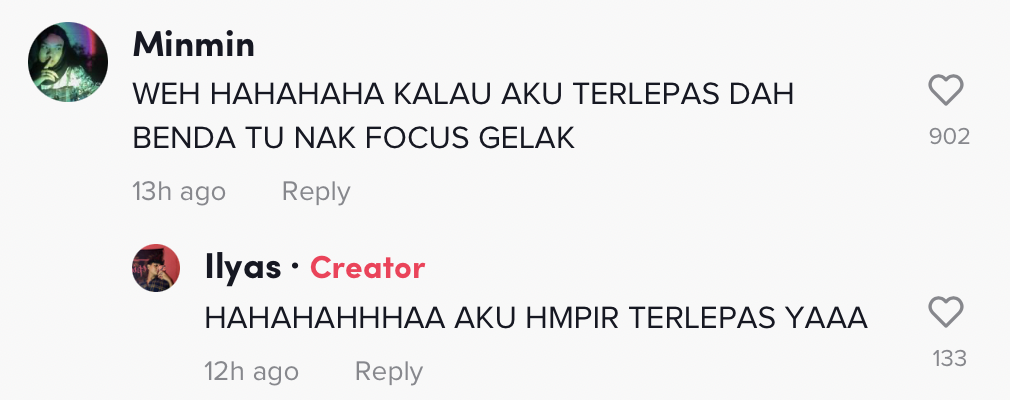The width and height of the screenshot is (1010, 400).
Task: Select Ilyas's HAHAHAHHHAA reply text
Action: coord(536,318)
